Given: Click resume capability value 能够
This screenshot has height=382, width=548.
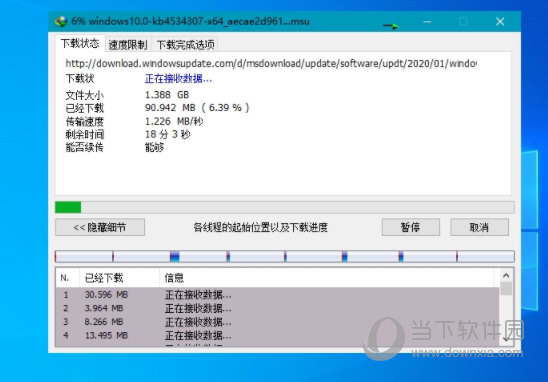Looking at the screenshot, I should (x=154, y=147).
